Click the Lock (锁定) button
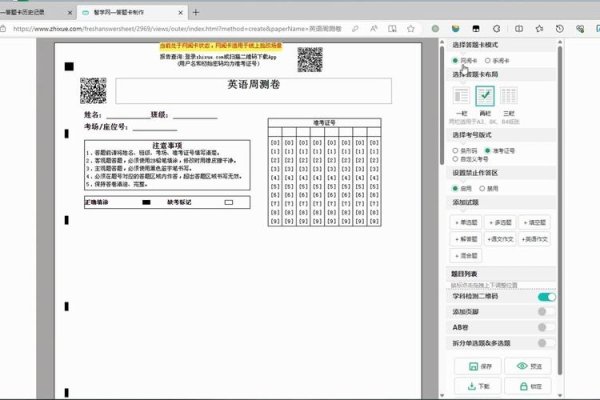 [528, 386]
